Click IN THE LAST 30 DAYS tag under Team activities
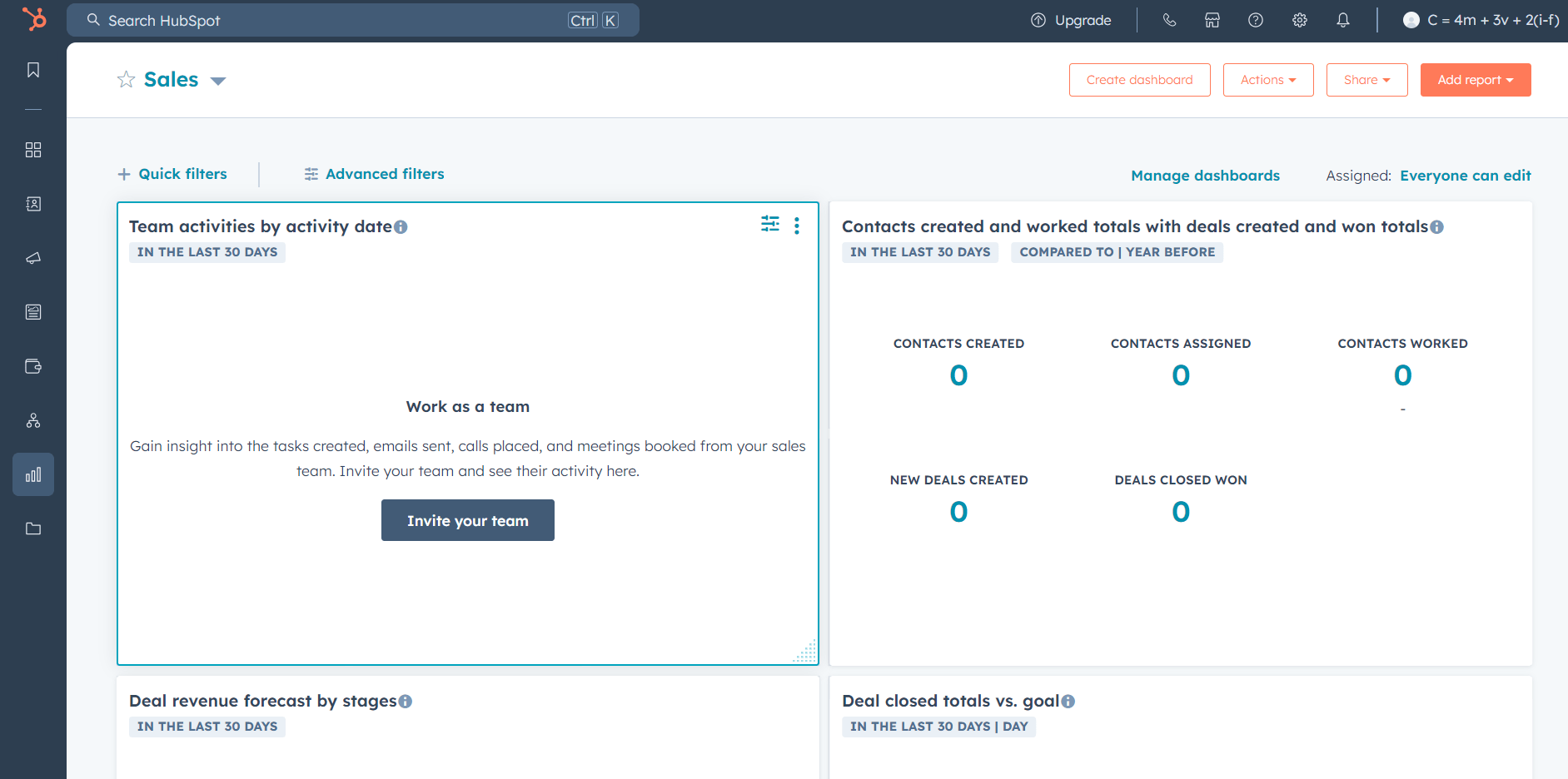The height and width of the screenshot is (779, 1568). tap(207, 252)
